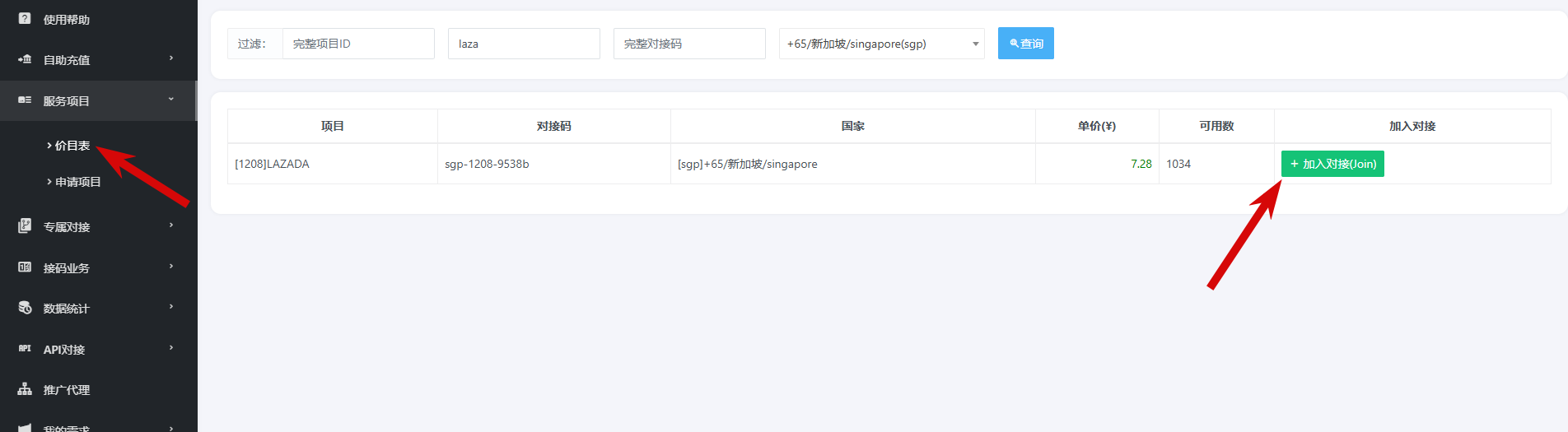This screenshot has height=432, width=1568.
Task: Click the project name field containing laza
Action: 524,44
